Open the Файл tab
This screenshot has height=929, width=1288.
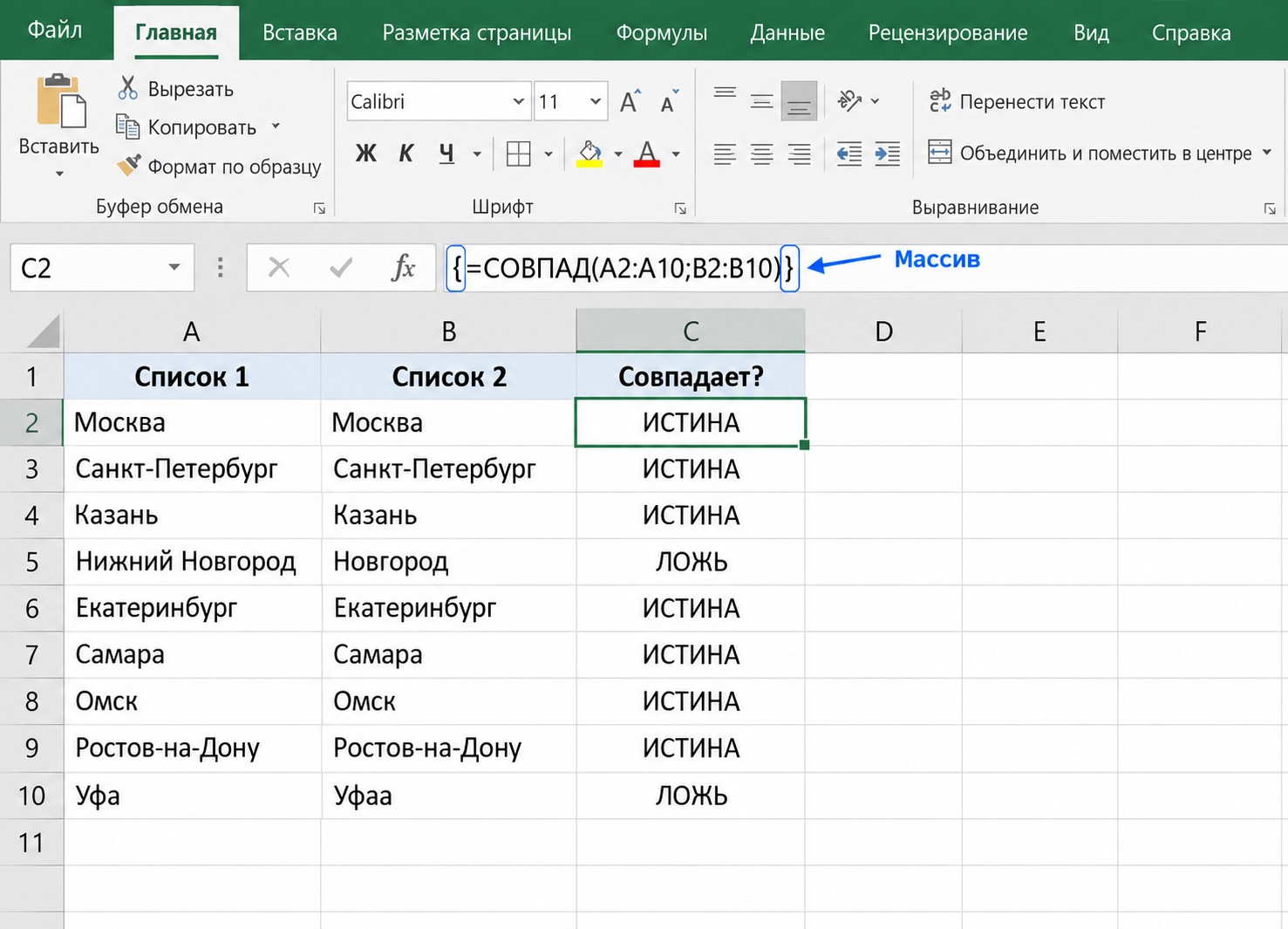point(55,31)
